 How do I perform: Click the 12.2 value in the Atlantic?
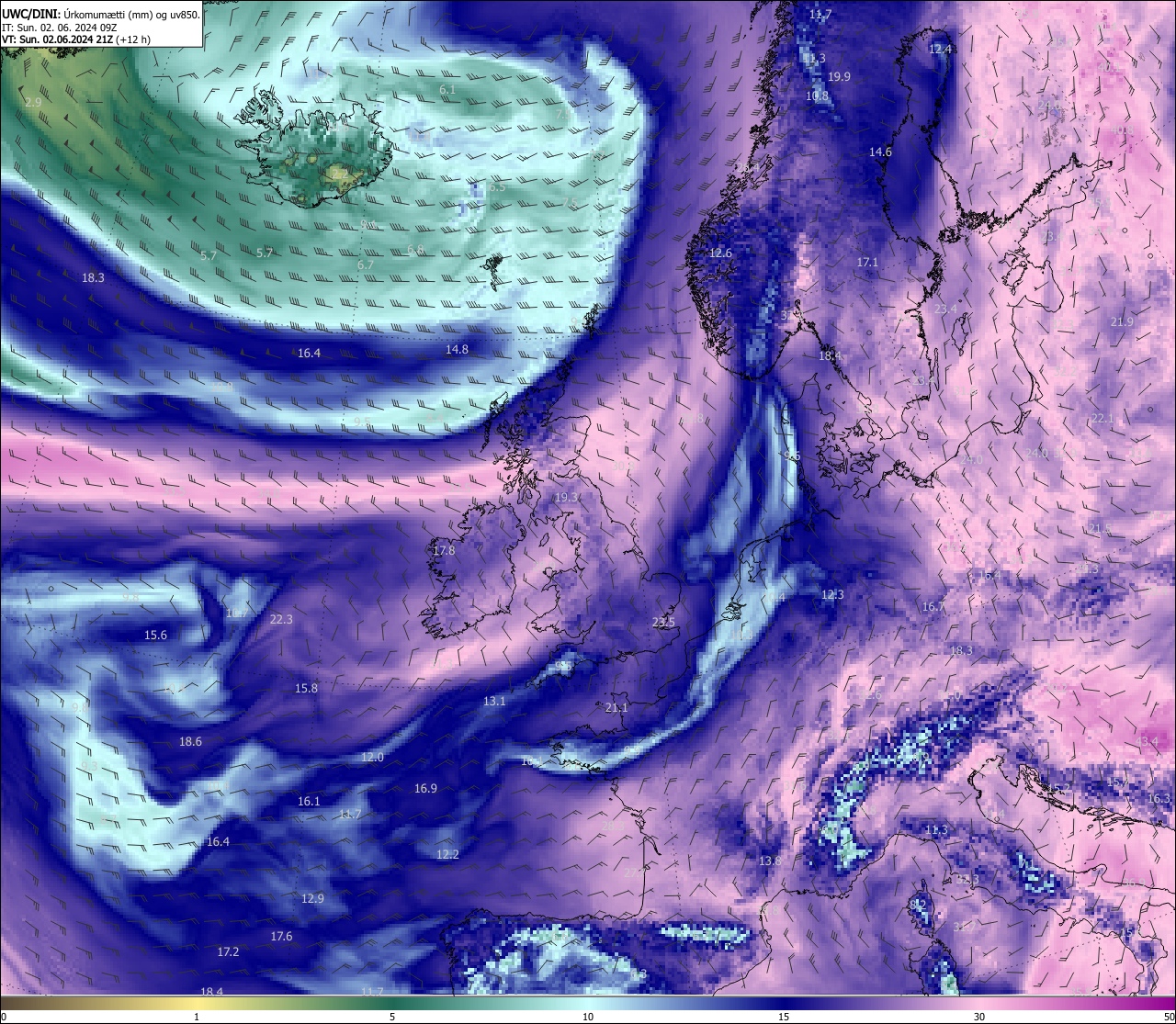447,855
